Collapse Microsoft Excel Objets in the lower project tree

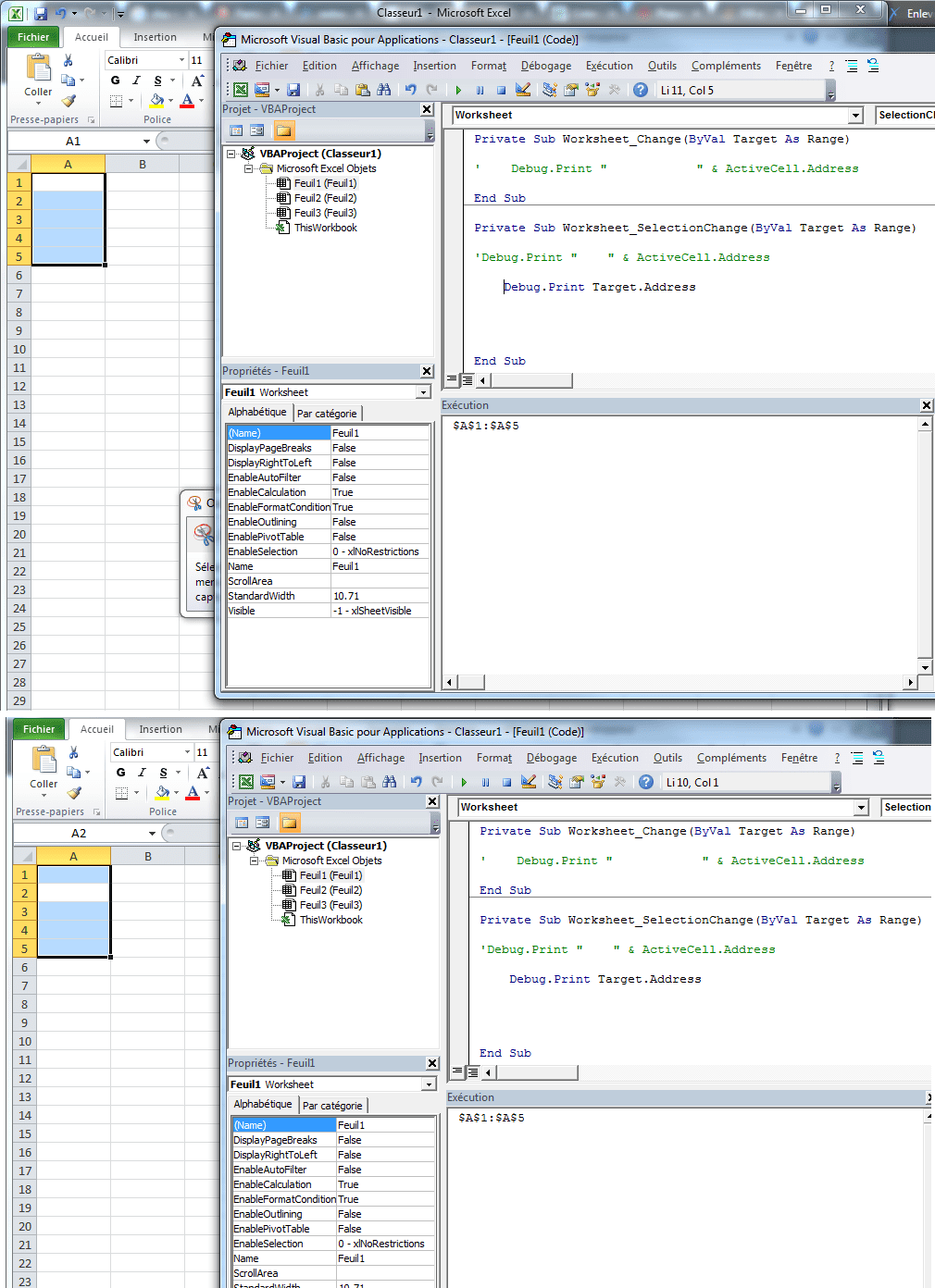pos(255,861)
